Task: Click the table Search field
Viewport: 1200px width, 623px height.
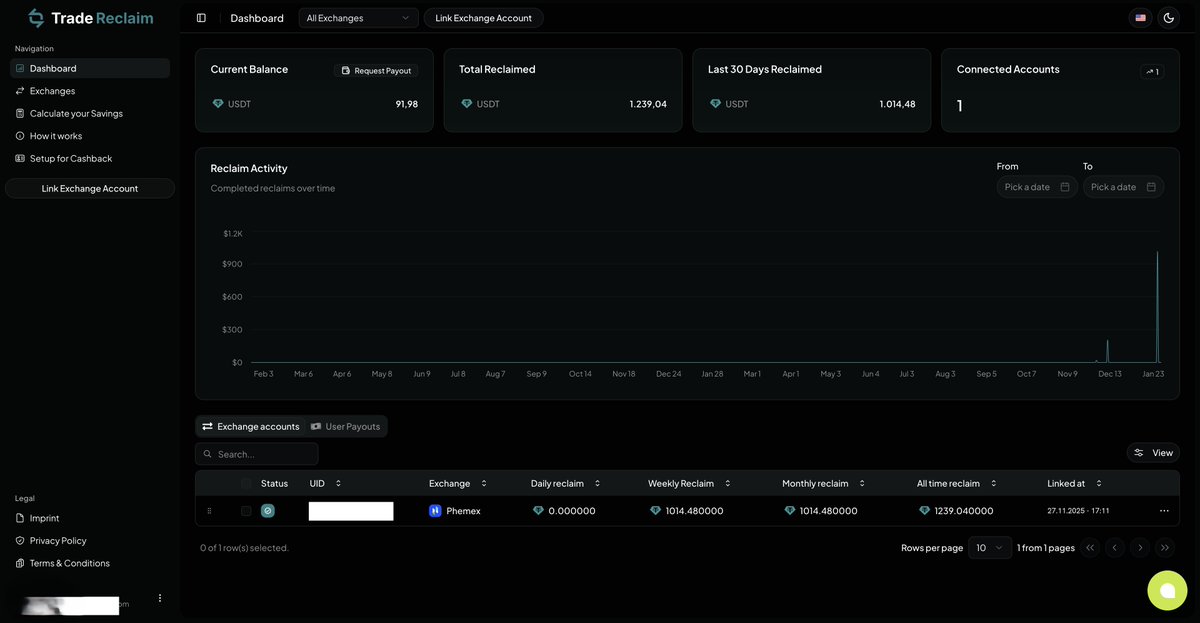Action: [x=257, y=454]
